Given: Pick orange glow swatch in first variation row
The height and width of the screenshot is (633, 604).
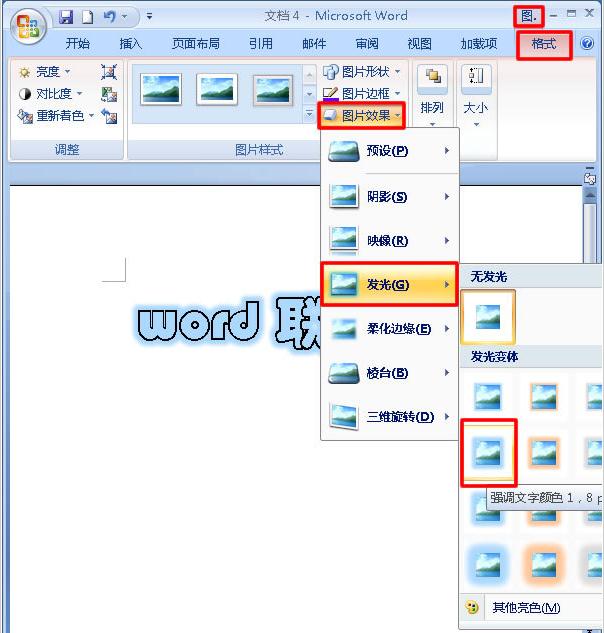Looking at the screenshot, I should 544,397.
